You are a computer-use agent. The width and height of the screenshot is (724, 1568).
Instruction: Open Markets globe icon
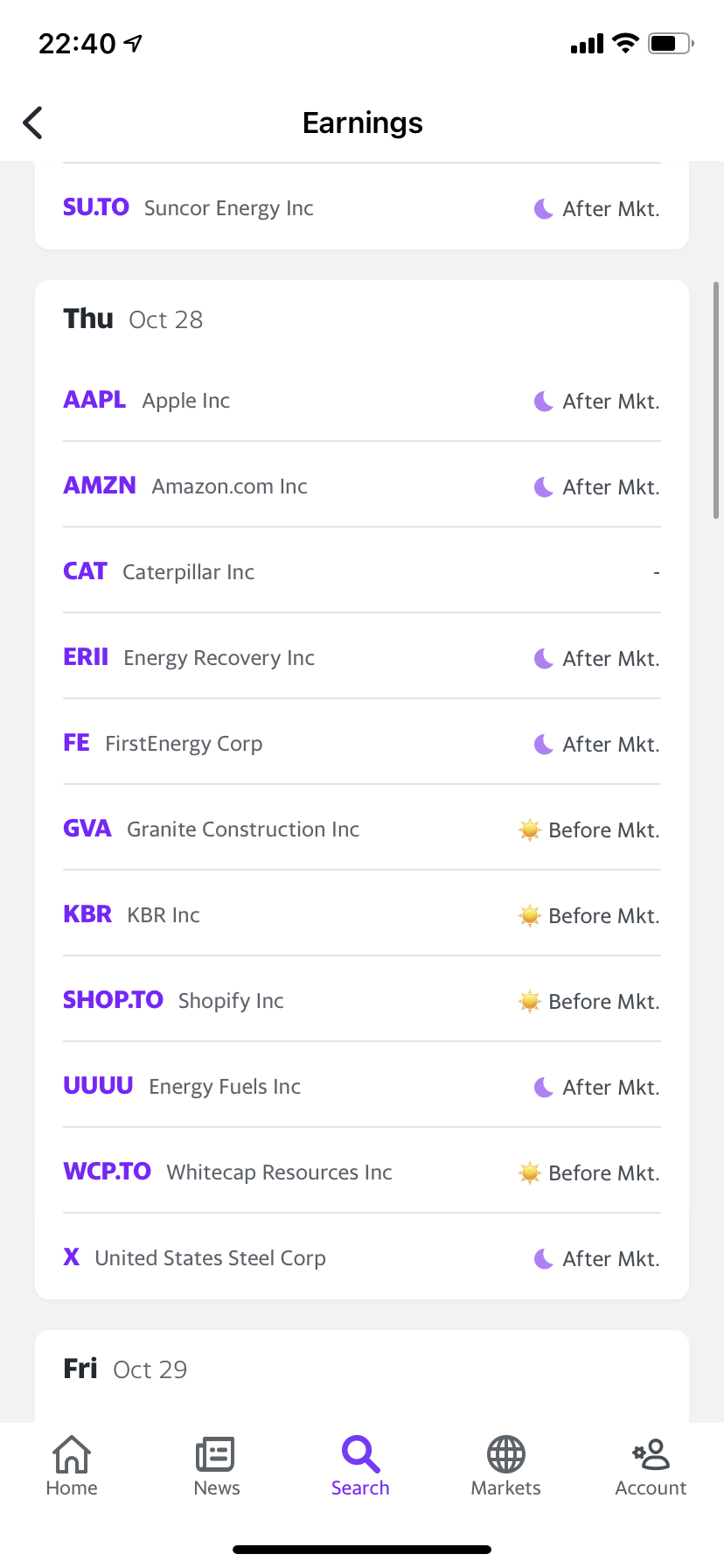505,1454
